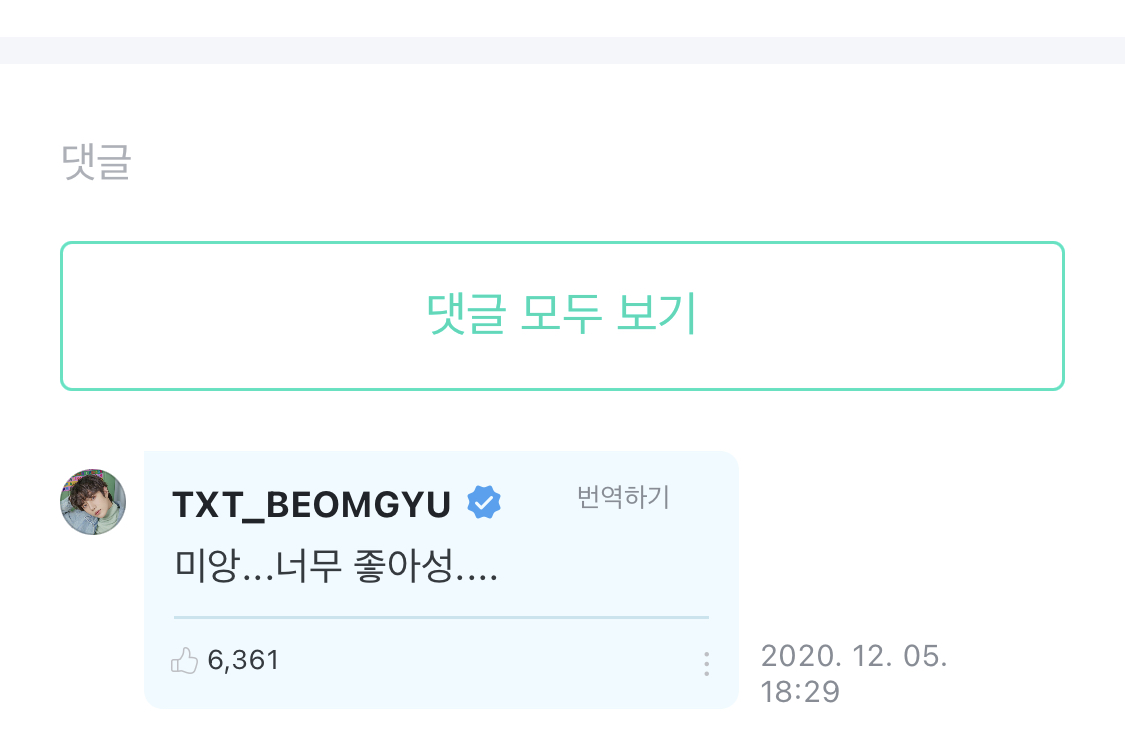Click the 18:29 time label
The image size is (1125, 729).
coord(800,692)
